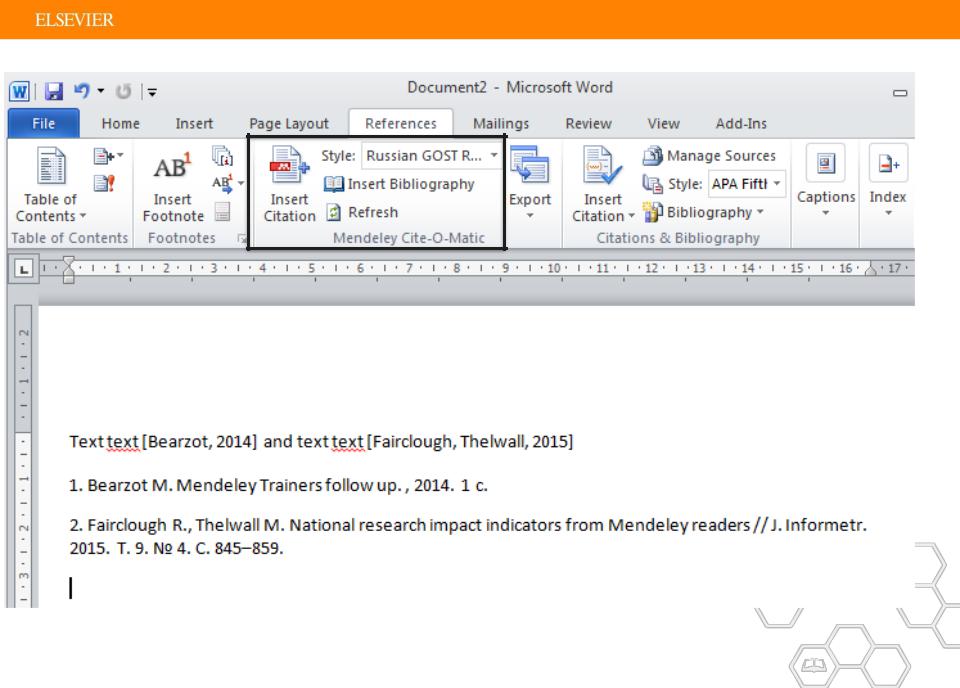This screenshot has width=960, height=688.
Task: Open the Review tab
Action: pos(588,124)
